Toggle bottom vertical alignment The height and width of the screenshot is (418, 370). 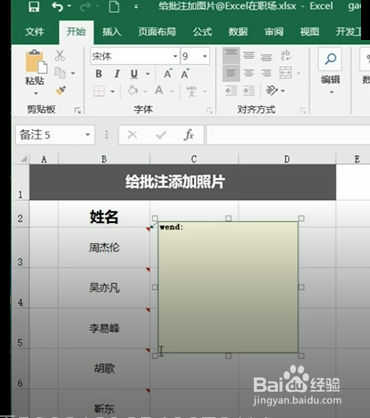point(266,56)
